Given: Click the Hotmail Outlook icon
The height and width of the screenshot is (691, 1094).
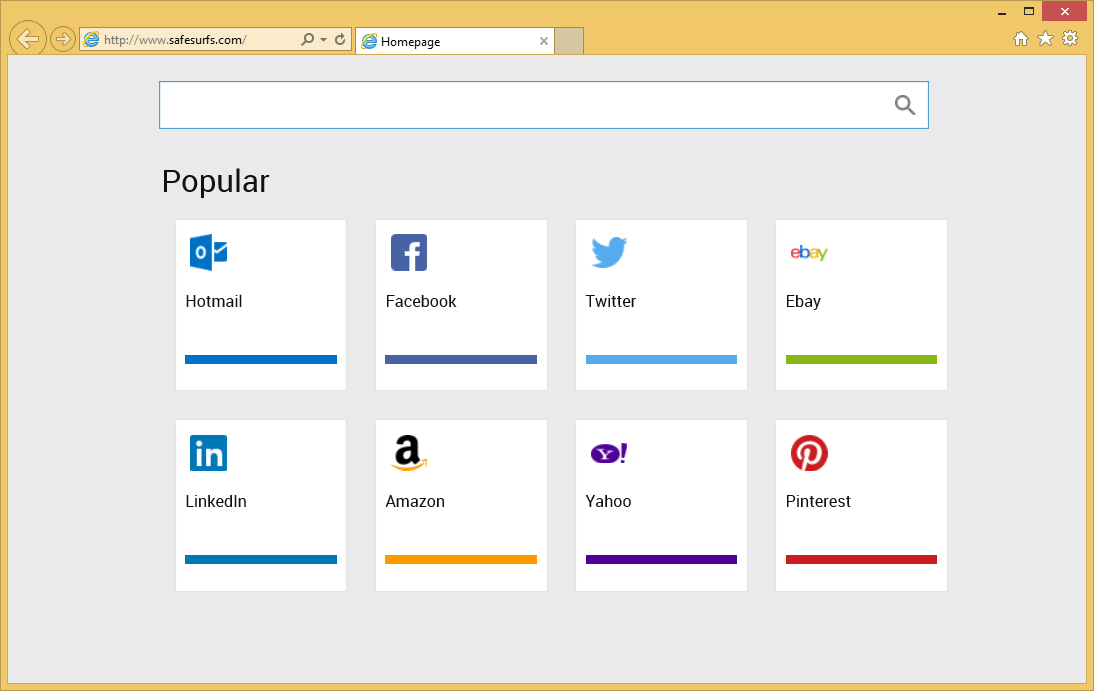Looking at the screenshot, I should (x=208, y=252).
